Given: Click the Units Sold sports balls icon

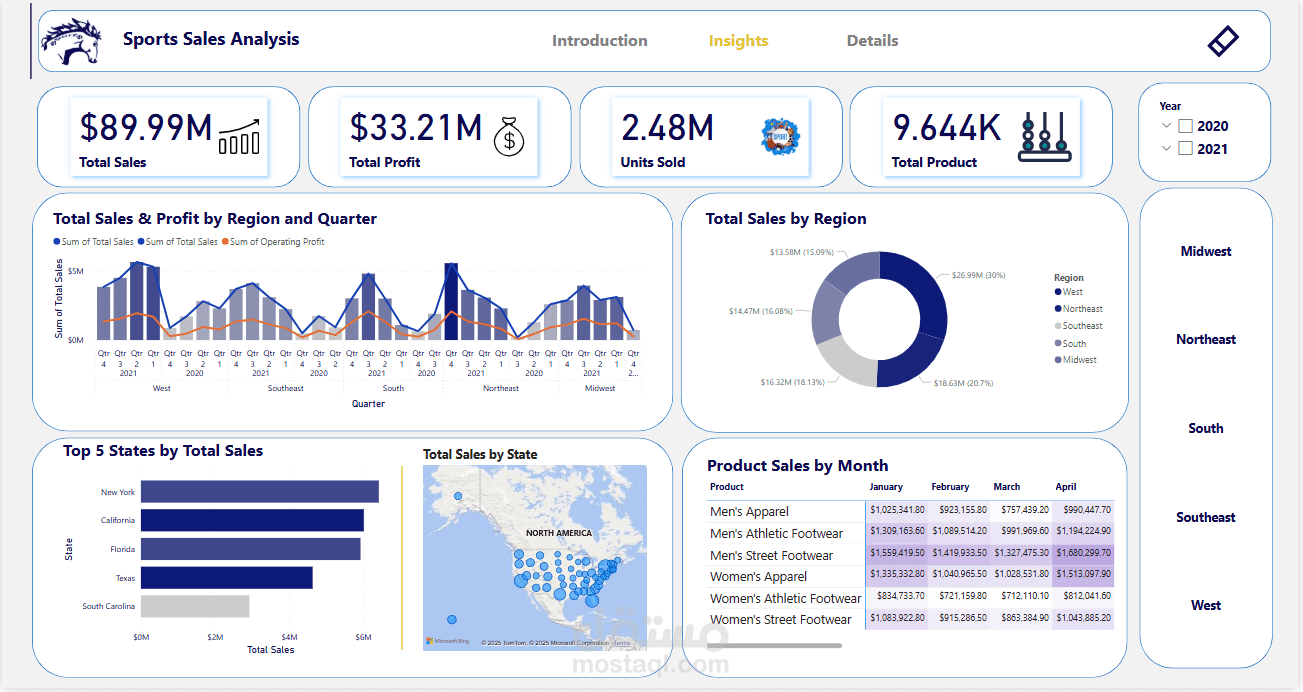Looking at the screenshot, I should tap(781, 136).
